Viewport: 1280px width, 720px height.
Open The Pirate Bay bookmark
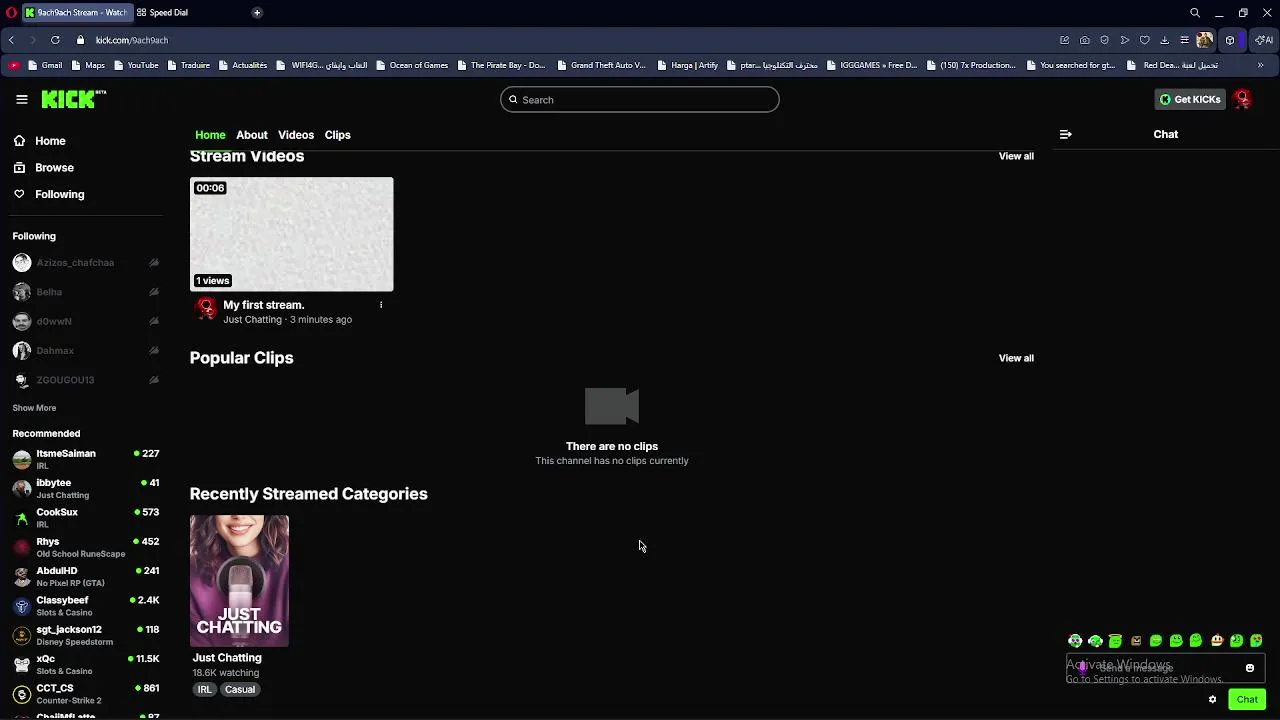[x=501, y=65]
